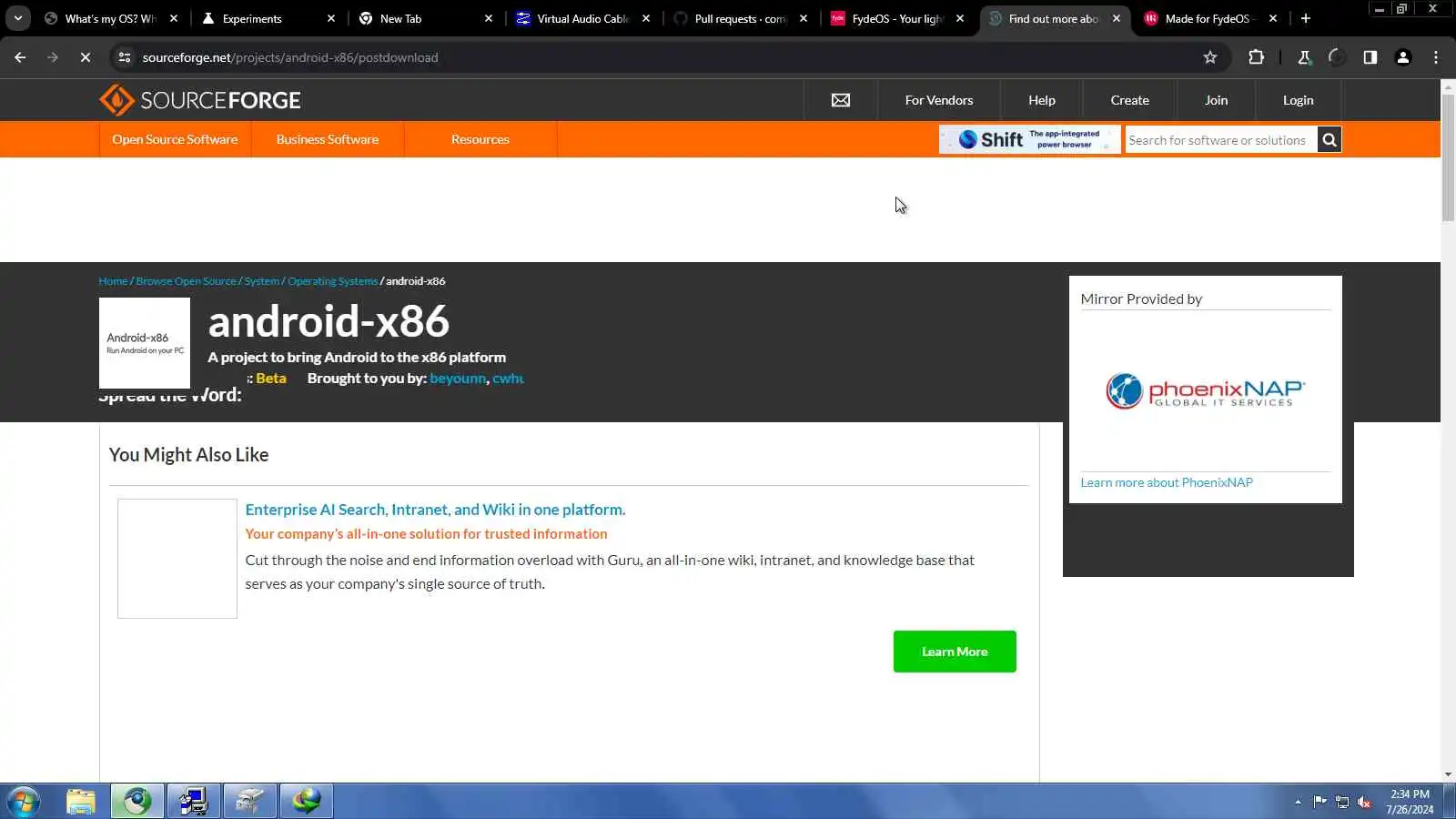Click the green Learn More button
Viewport: 1456px width, 819px height.
point(955,652)
